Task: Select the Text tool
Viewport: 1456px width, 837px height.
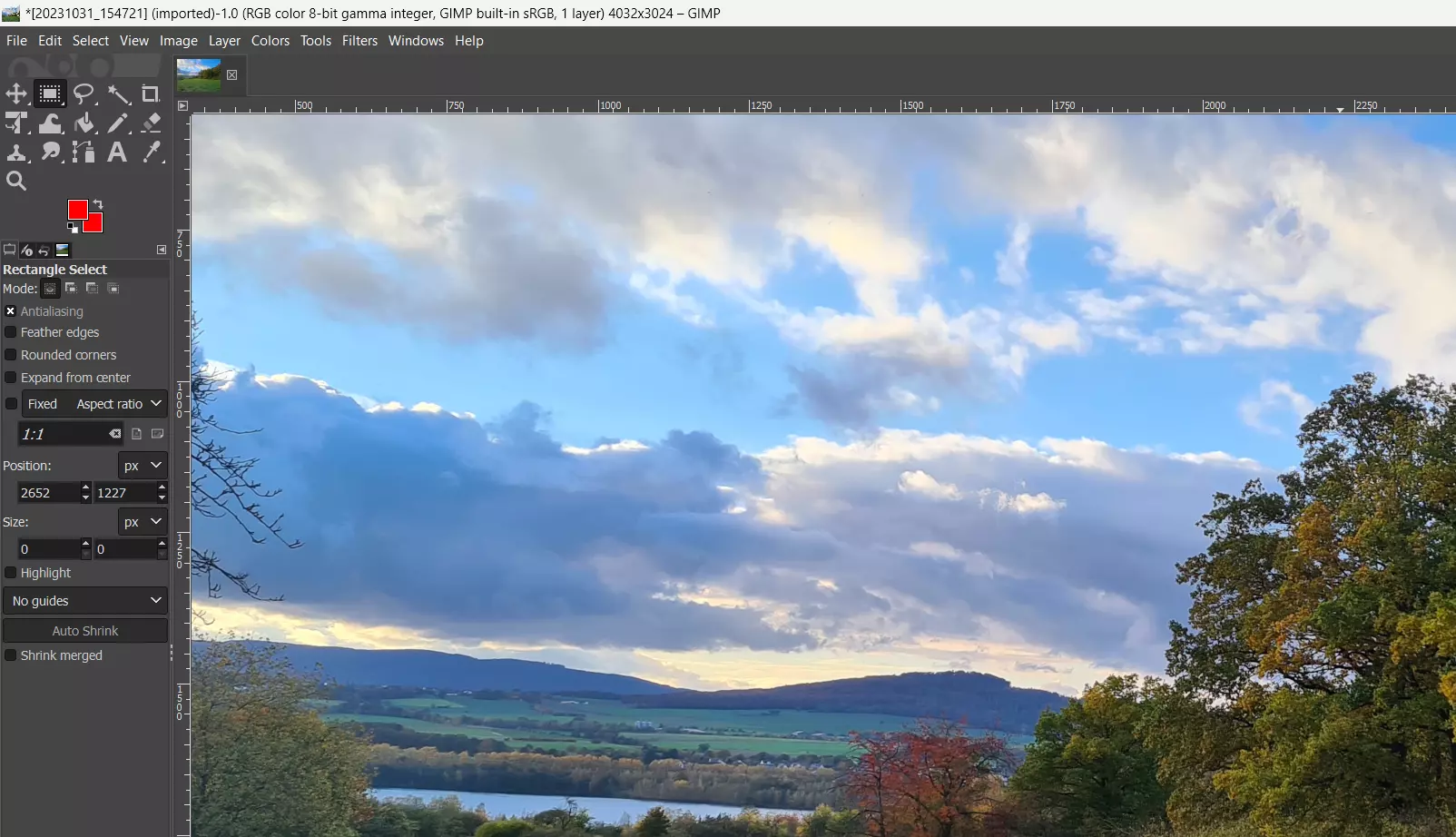Action: click(x=116, y=152)
